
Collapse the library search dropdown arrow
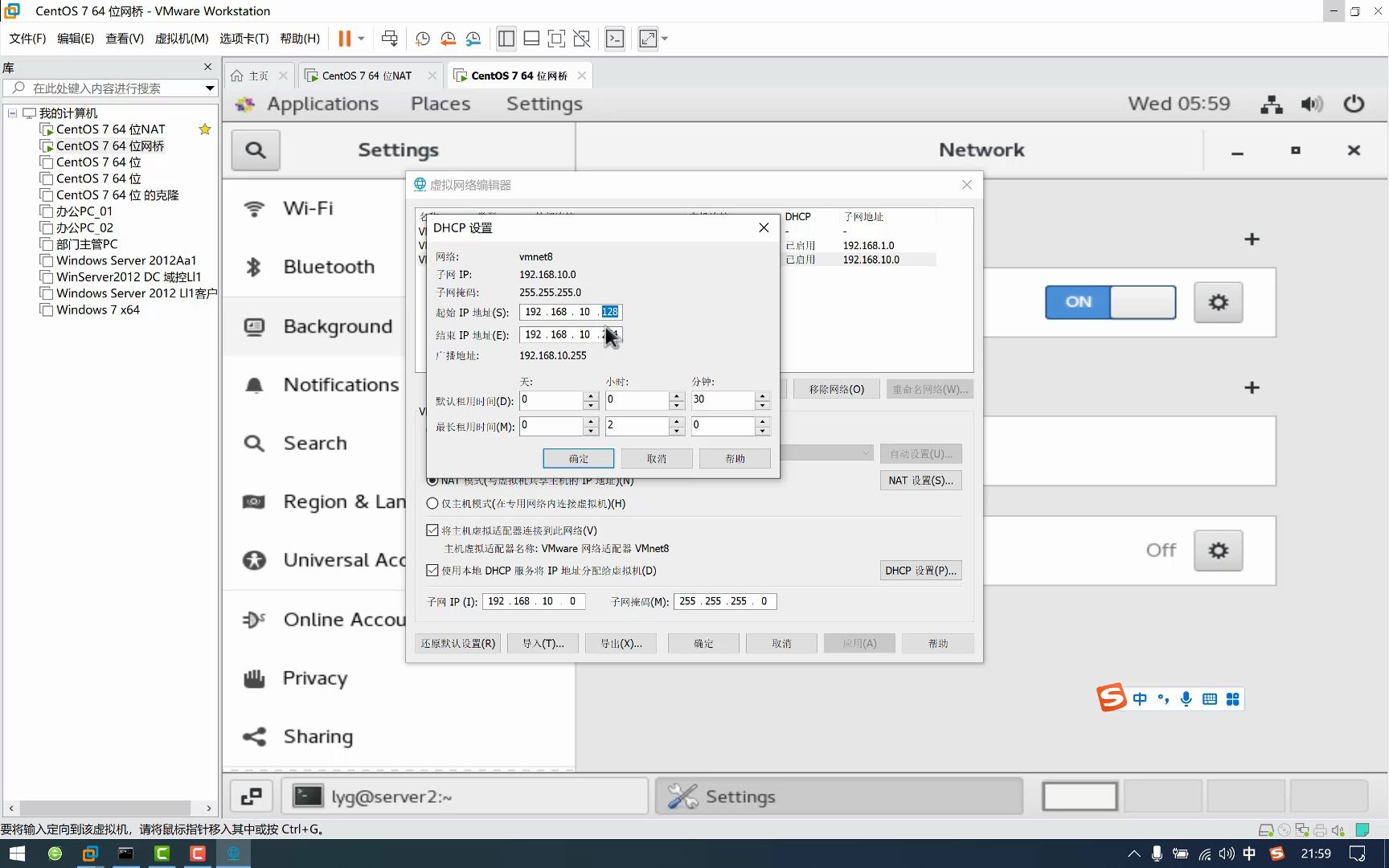tap(210, 88)
